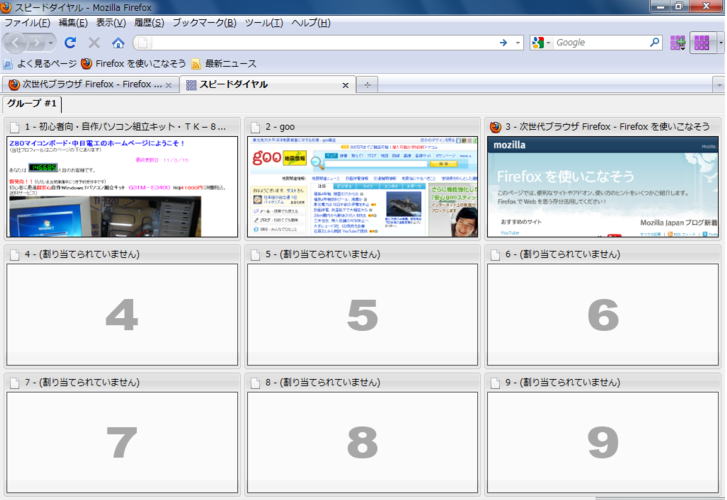Click the Firefox icon on dial 3 header
Image resolution: width=727 pixels, height=500 pixels.
tap(495, 127)
